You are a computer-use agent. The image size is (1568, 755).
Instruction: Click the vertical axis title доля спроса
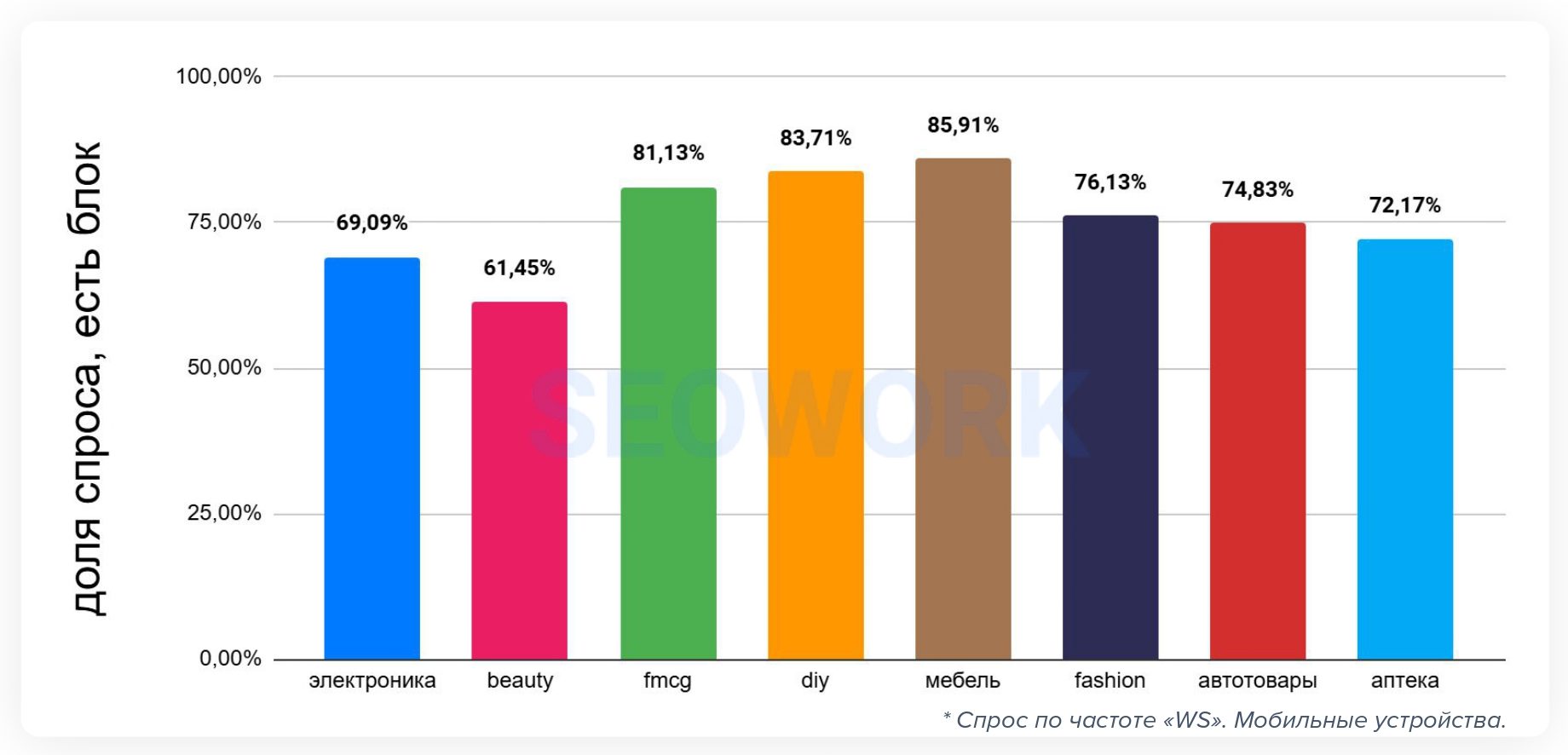click(x=87, y=378)
